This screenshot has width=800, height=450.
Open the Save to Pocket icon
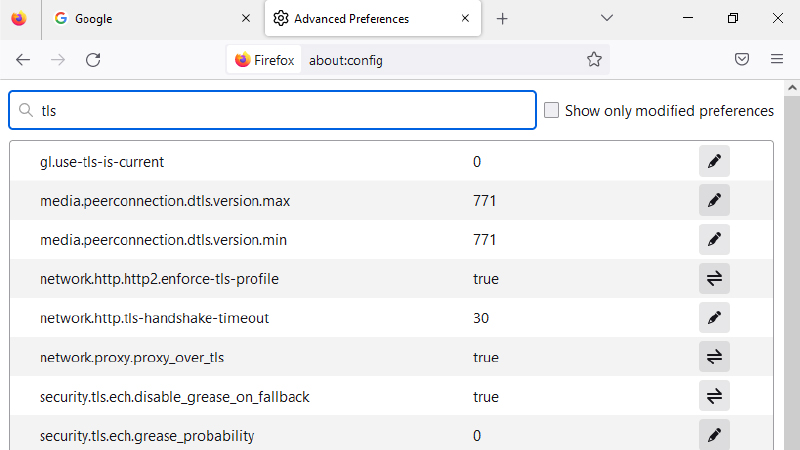742,59
